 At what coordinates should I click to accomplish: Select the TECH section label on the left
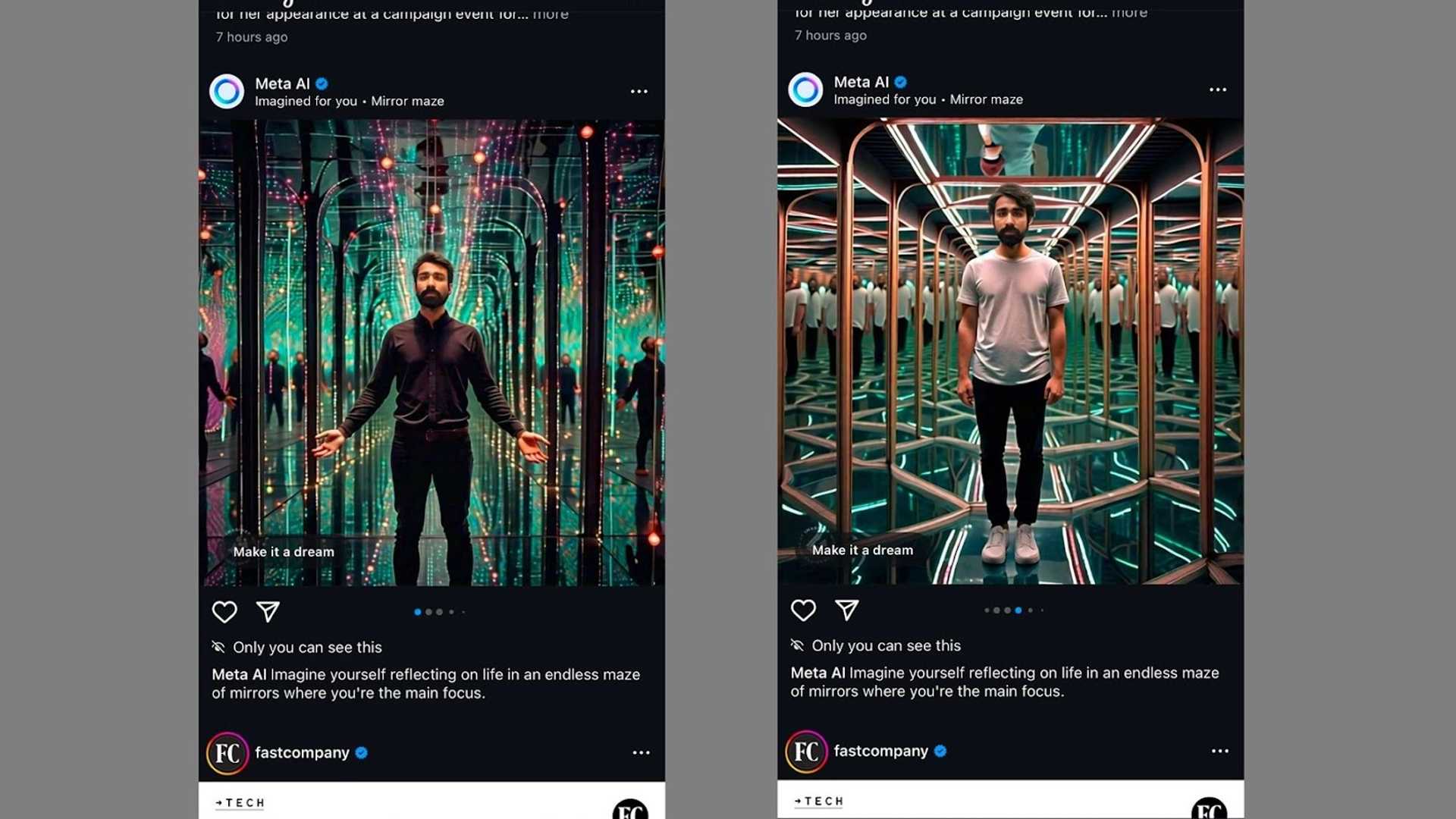point(240,802)
